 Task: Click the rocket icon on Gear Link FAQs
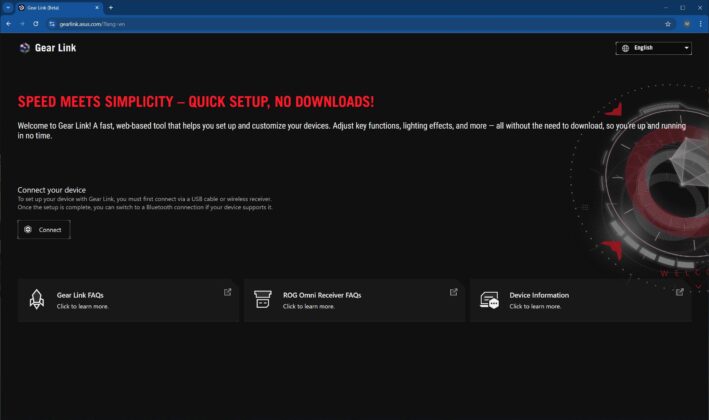pyautogui.click(x=37, y=299)
